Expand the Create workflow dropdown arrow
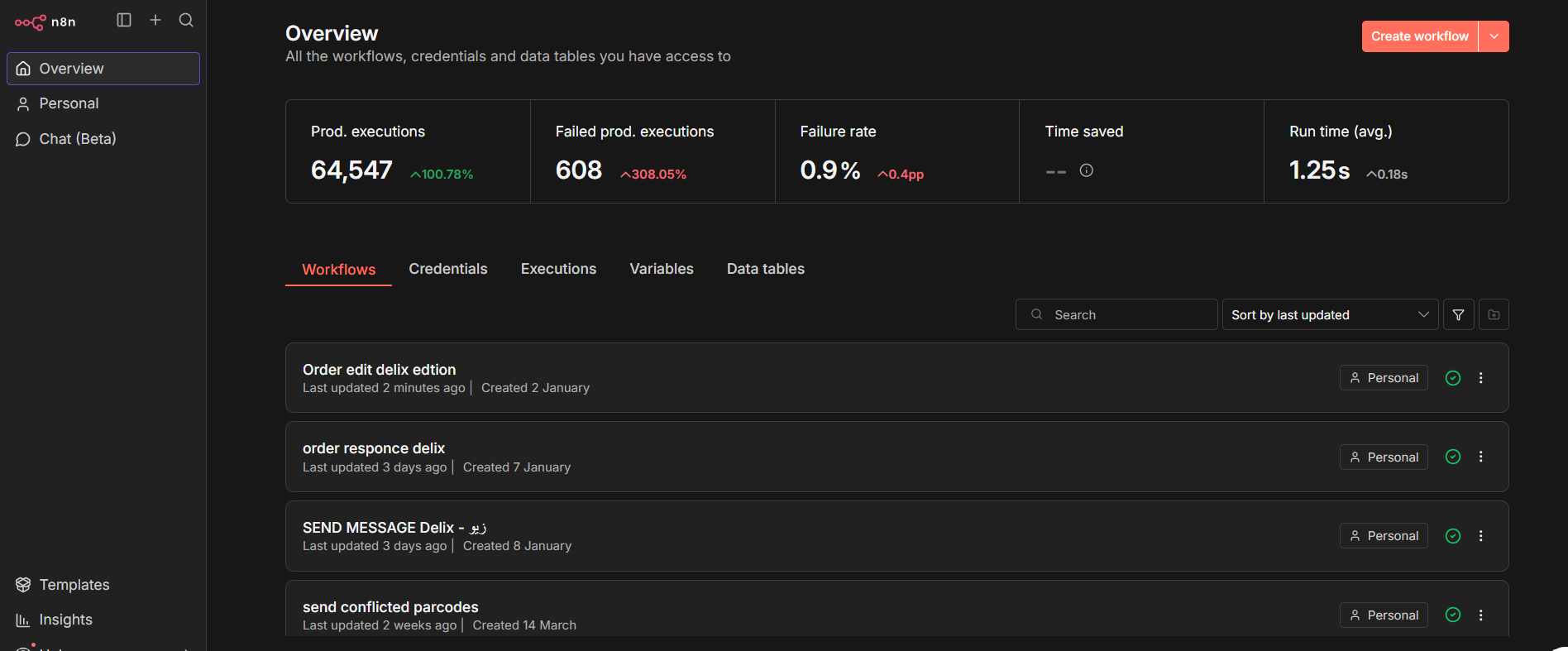The height and width of the screenshot is (651, 1568). pos(1494,36)
